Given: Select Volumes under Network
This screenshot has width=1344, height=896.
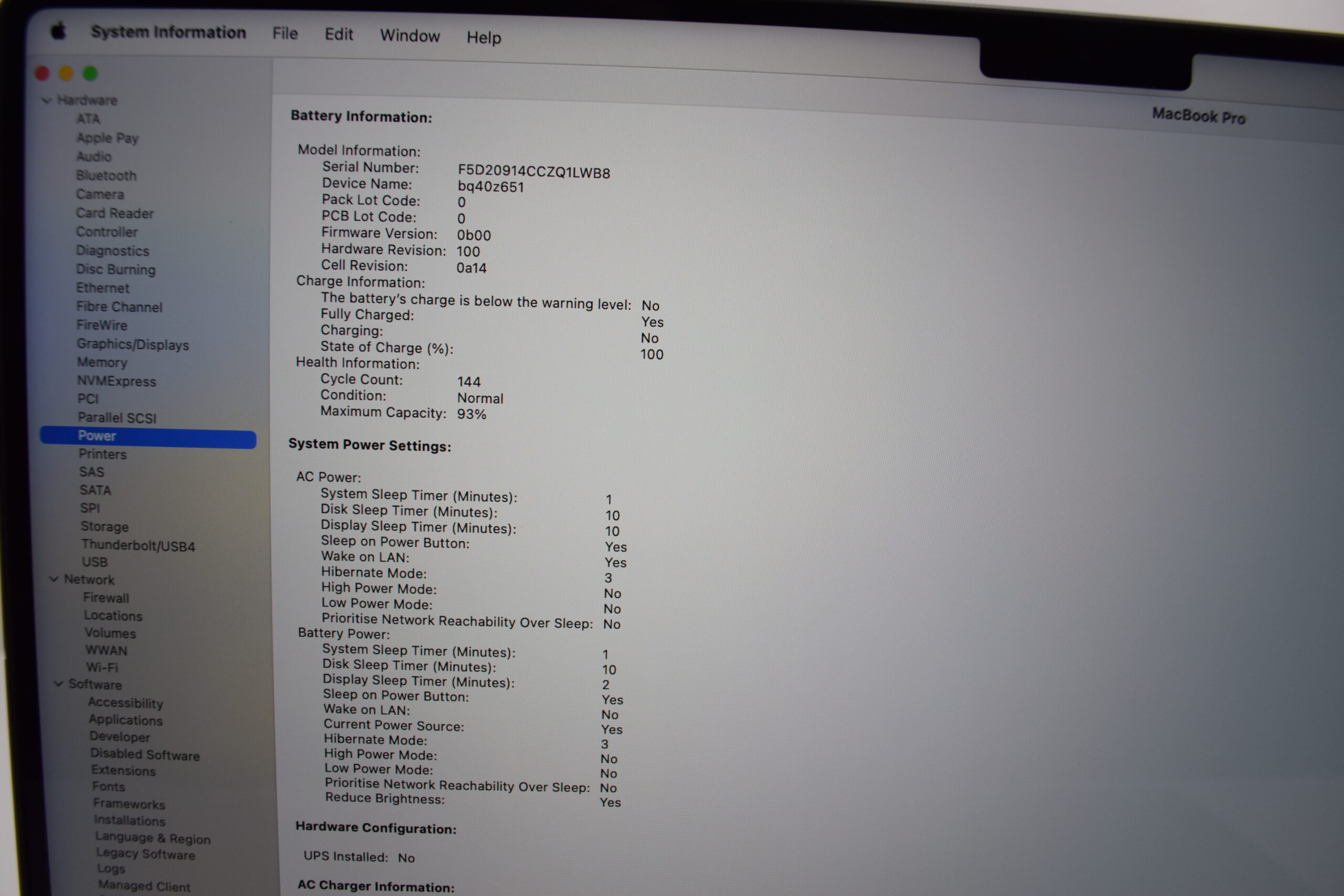Looking at the screenshot, I should click(111, 634).
